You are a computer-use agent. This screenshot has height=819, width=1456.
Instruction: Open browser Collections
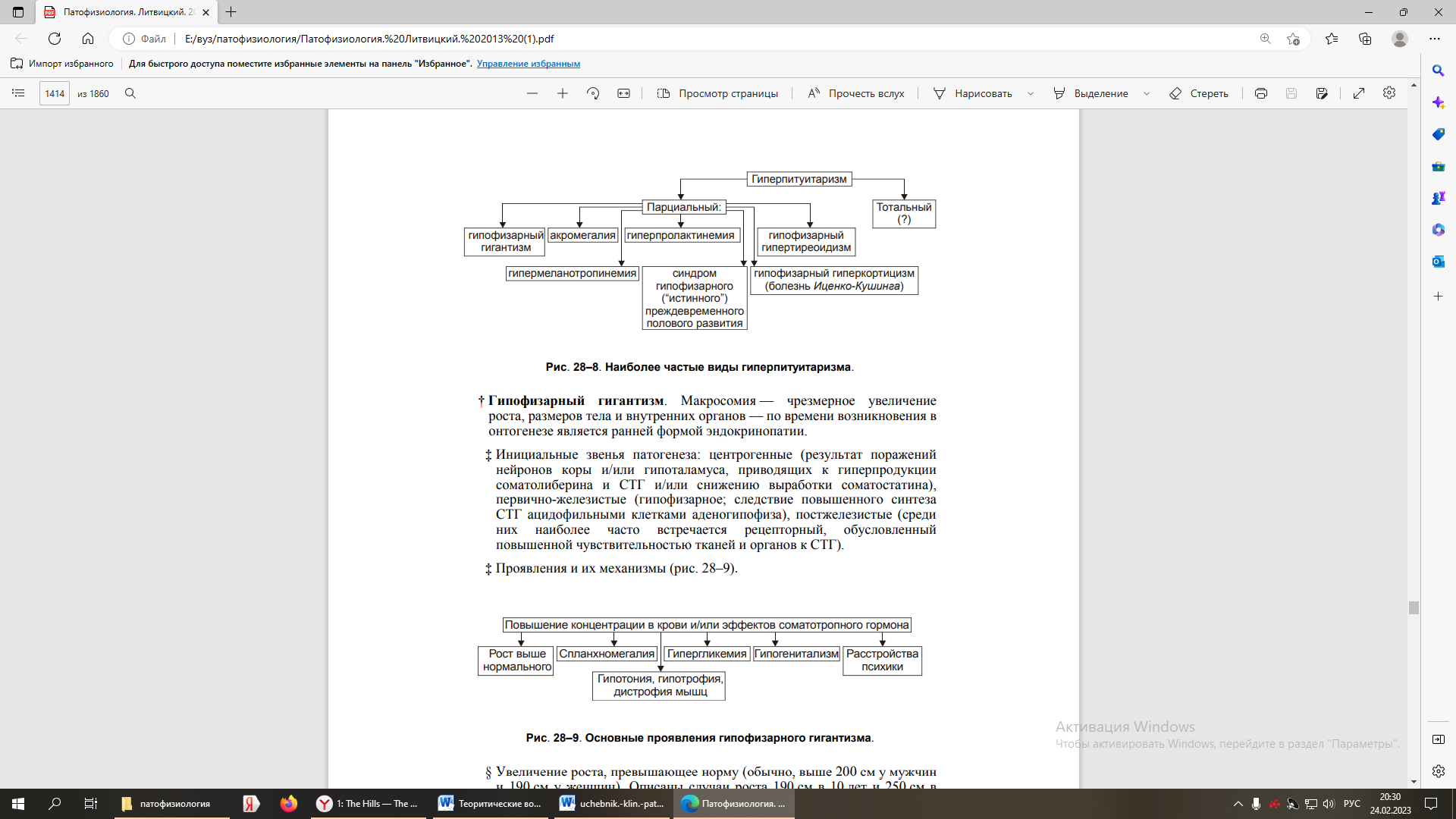(x=1366, y=39)
